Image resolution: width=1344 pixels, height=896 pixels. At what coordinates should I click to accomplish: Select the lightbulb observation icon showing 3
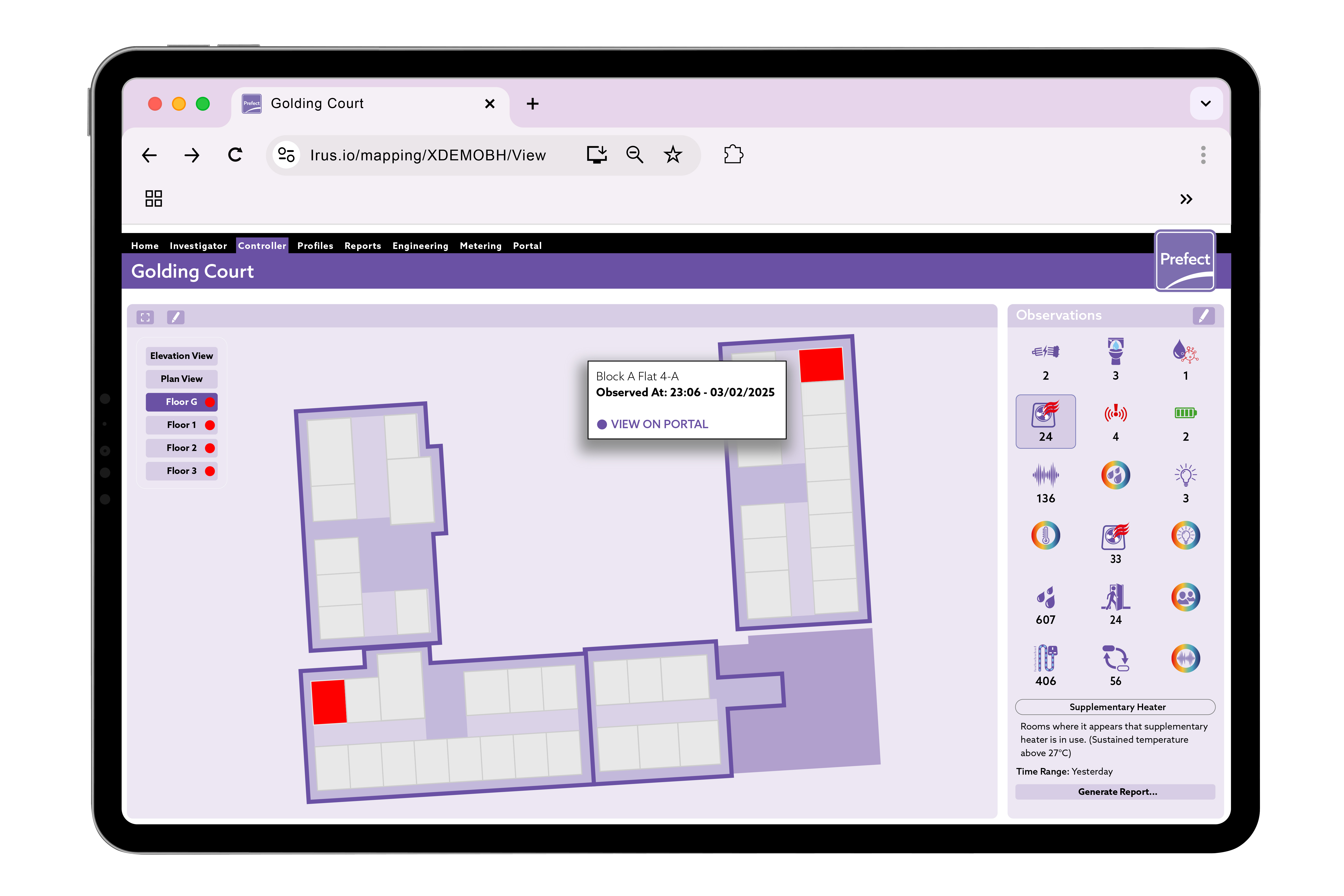pyautogui.click(x=1185, y=475)
